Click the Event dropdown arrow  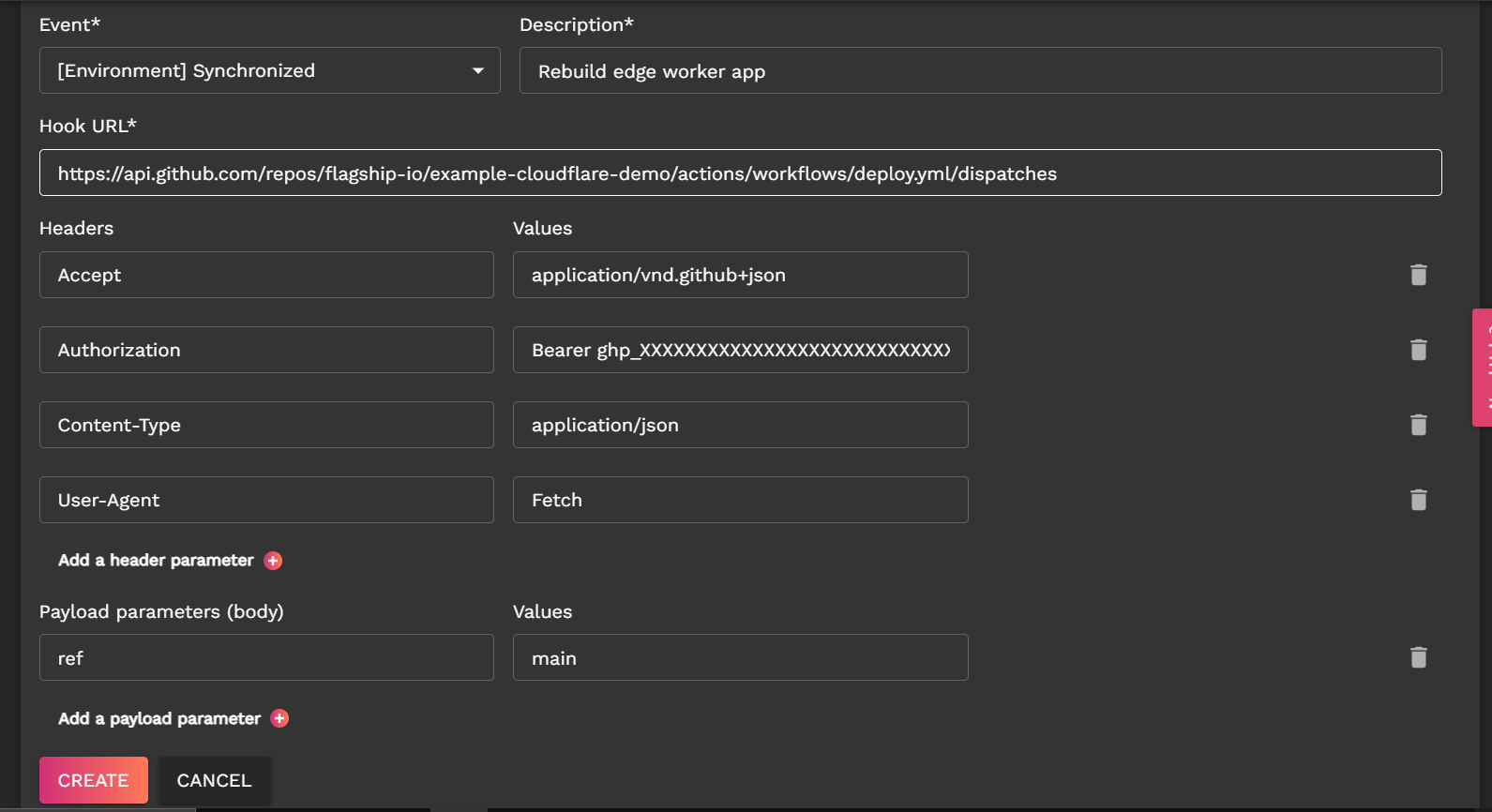tap(478, 71)
